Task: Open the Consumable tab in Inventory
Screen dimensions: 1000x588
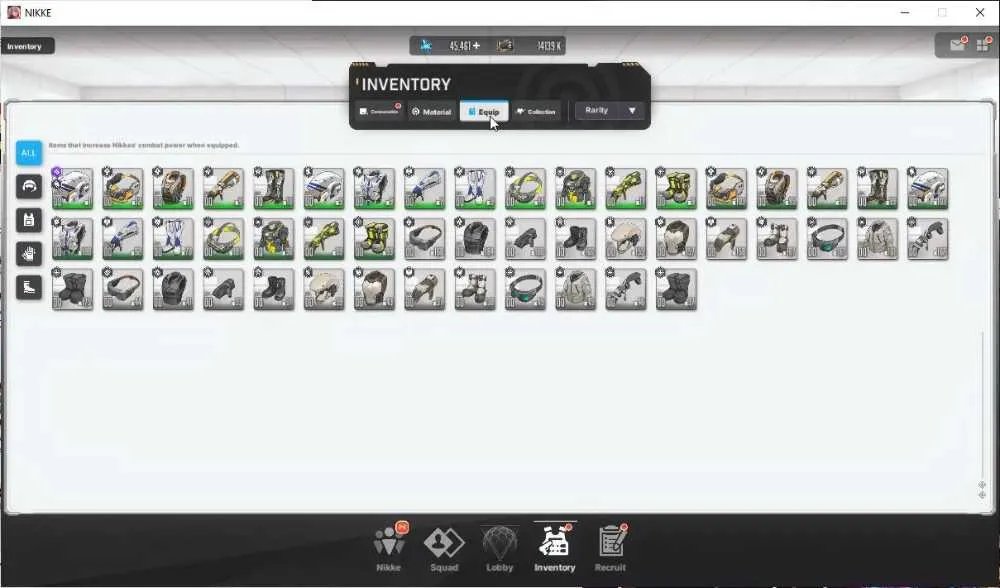Action: [379, 112]
